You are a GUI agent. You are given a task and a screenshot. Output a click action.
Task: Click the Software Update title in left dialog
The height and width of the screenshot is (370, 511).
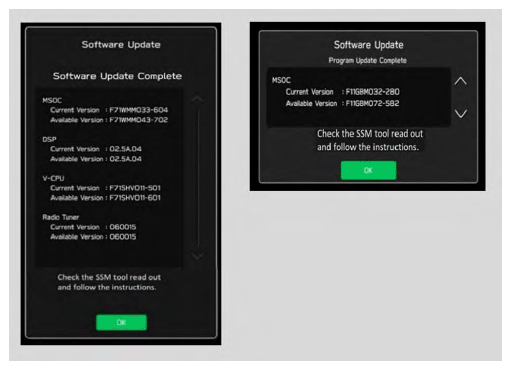(x=121, y=45)
